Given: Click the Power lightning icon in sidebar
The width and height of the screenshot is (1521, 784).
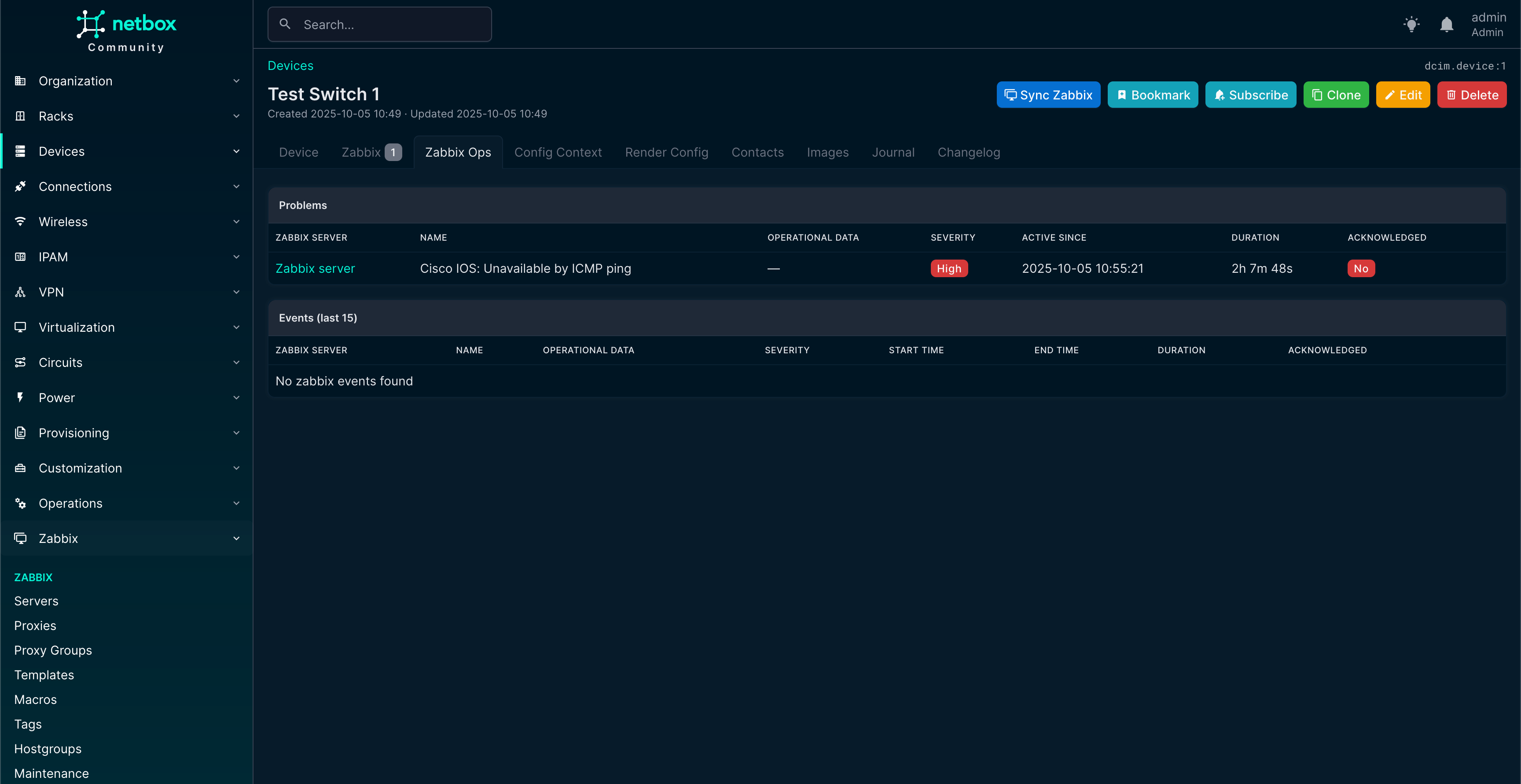Looking at the screenshot, I should pyautogui.click(x=21, y=397).
